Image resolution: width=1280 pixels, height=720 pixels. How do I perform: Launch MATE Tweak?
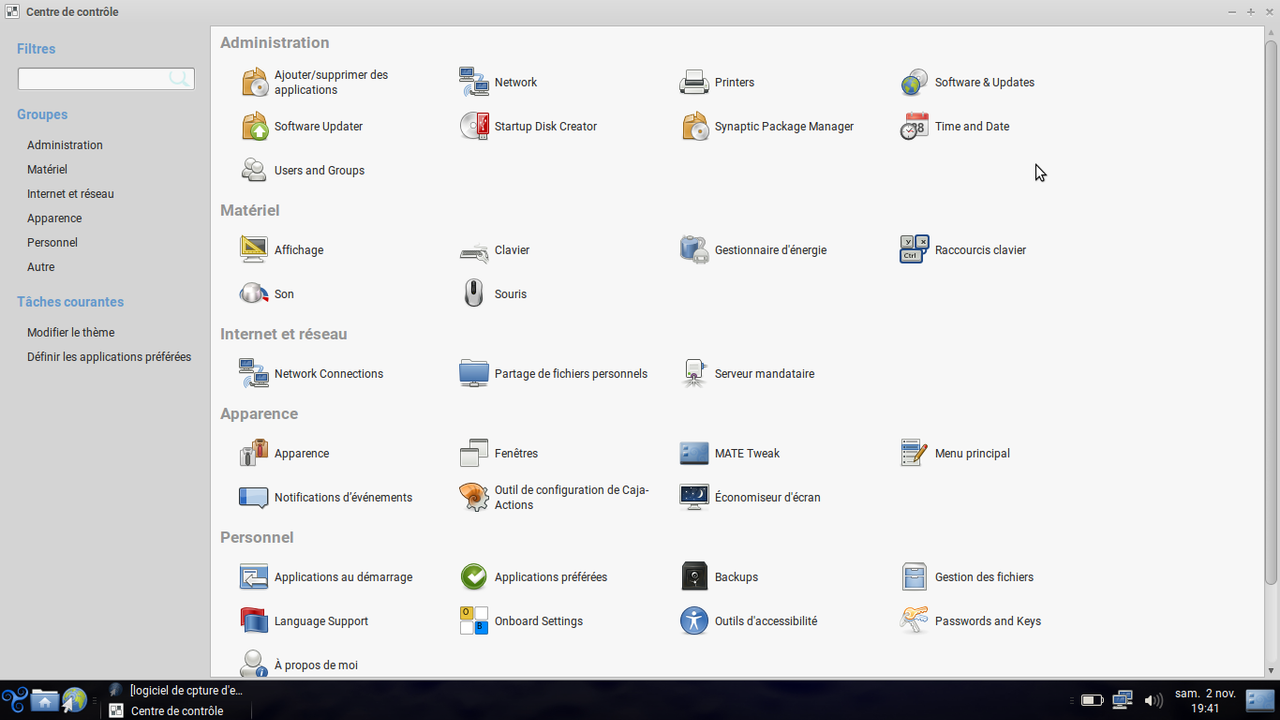click(730, 454)
